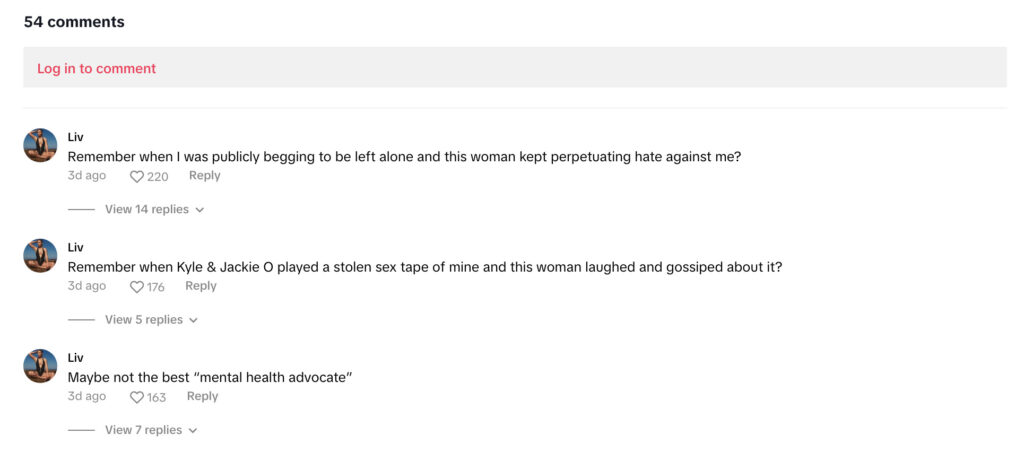Expand View 7 replies
1024x452 pixels.
pos(144,430)
